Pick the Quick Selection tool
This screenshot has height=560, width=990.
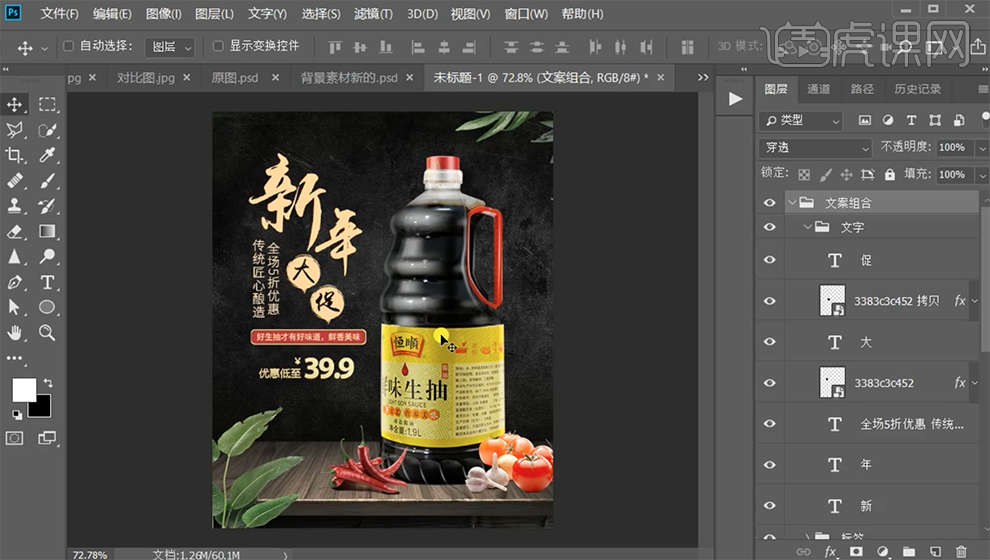point(47,129)
